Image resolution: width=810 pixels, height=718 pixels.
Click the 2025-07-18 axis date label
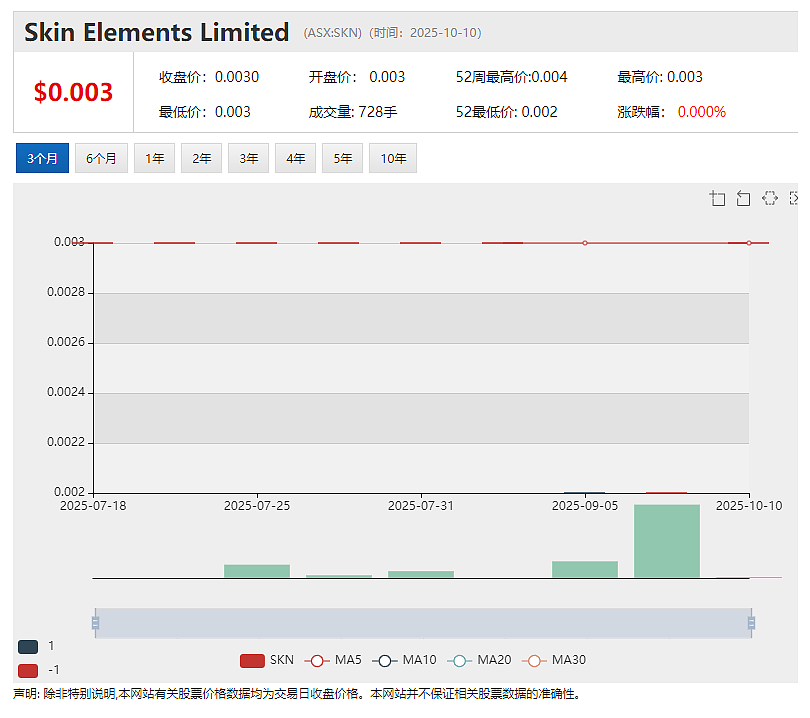[x=93, y=506]
